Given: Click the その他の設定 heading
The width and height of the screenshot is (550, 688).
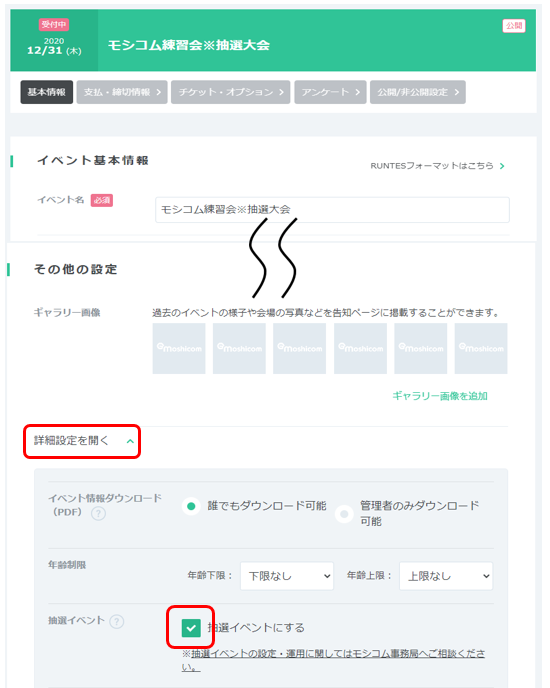Looking at the screenshot, I should pos(76,269).
